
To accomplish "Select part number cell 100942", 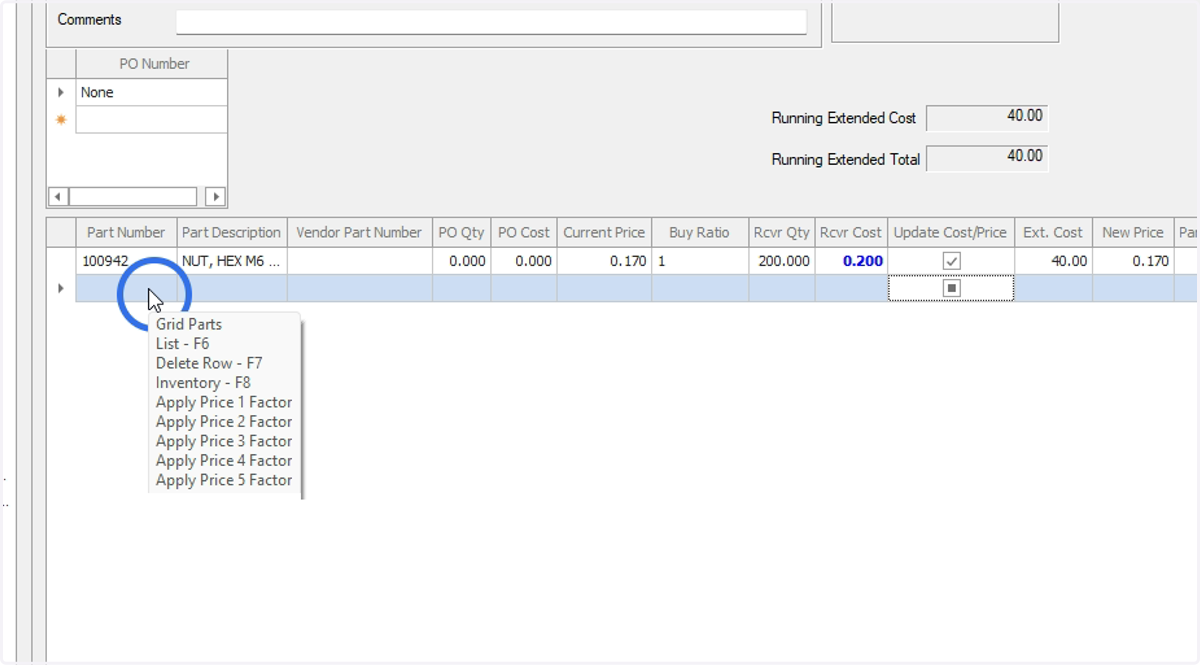I will (126, 261).
